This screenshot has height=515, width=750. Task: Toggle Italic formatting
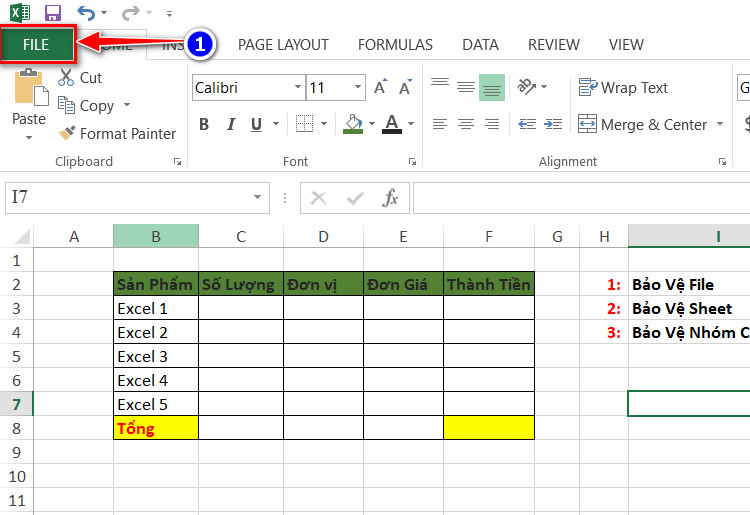click(x=231, y=124)
